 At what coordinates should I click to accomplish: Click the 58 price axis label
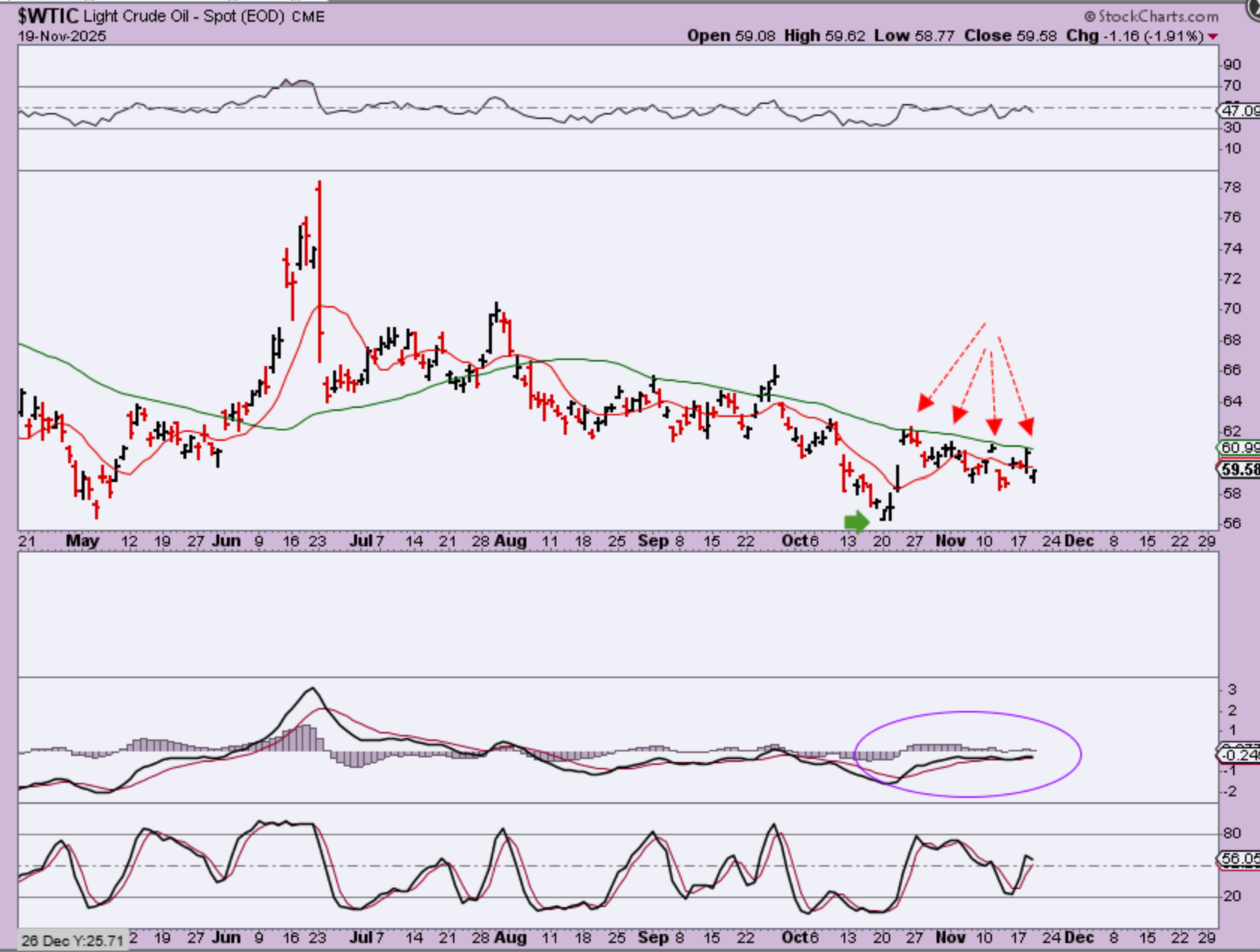(1232, 493)
